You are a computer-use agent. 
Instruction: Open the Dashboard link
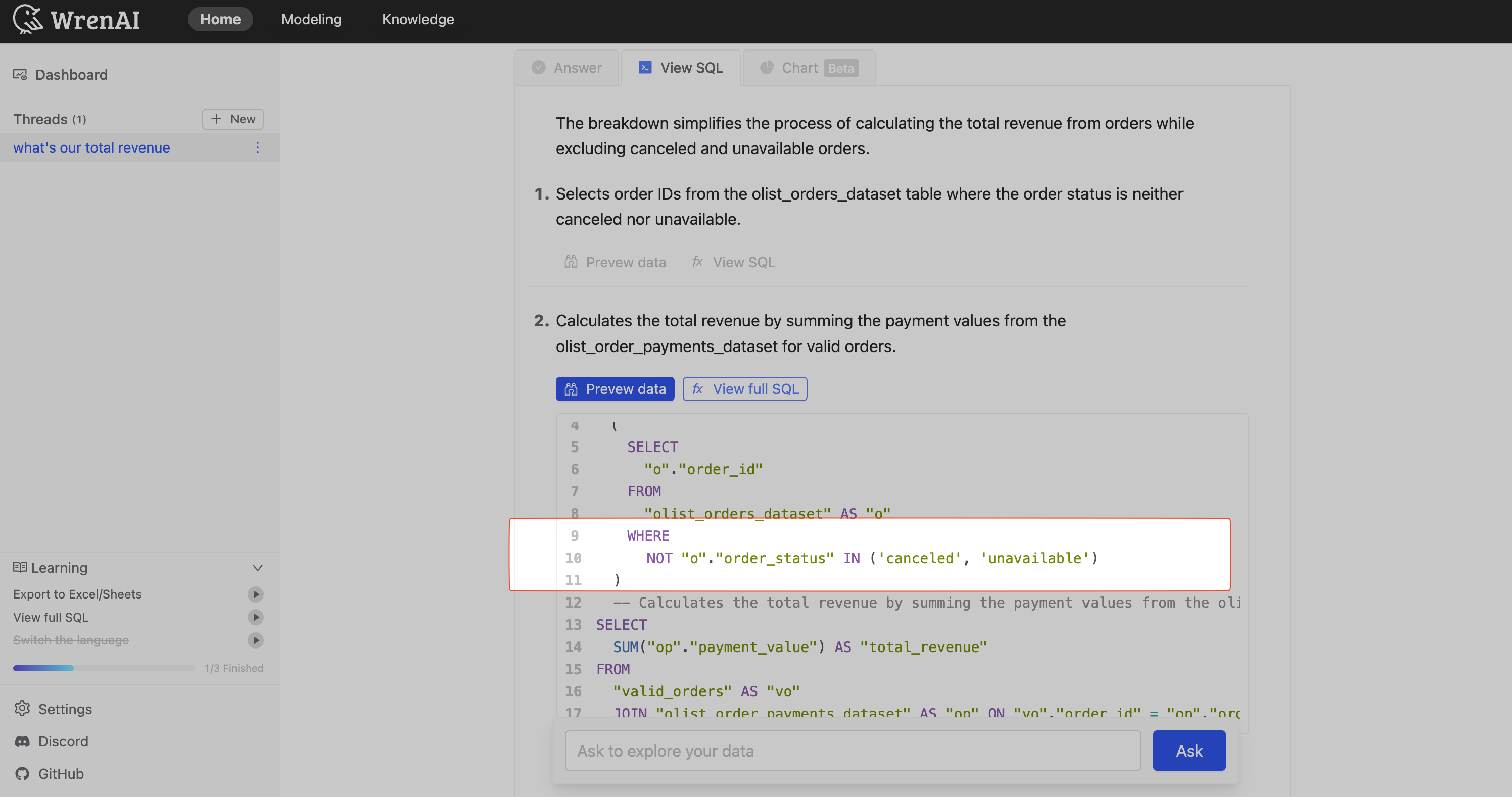click(x=72, y=74)
